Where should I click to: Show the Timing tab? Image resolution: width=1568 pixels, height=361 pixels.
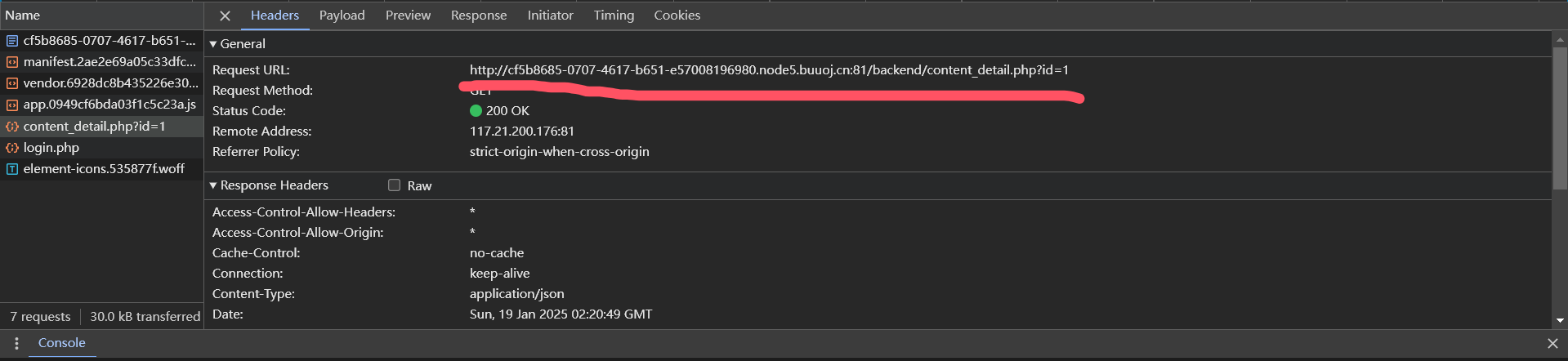click(x=614, y=16)
